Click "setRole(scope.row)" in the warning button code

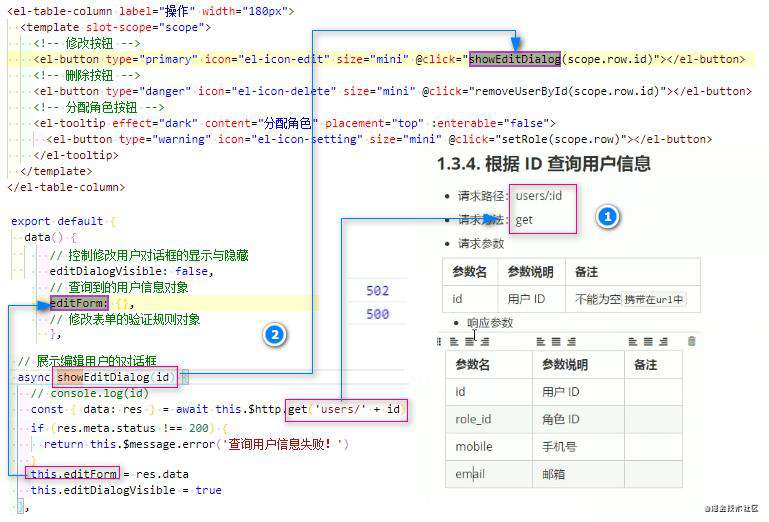564,139
